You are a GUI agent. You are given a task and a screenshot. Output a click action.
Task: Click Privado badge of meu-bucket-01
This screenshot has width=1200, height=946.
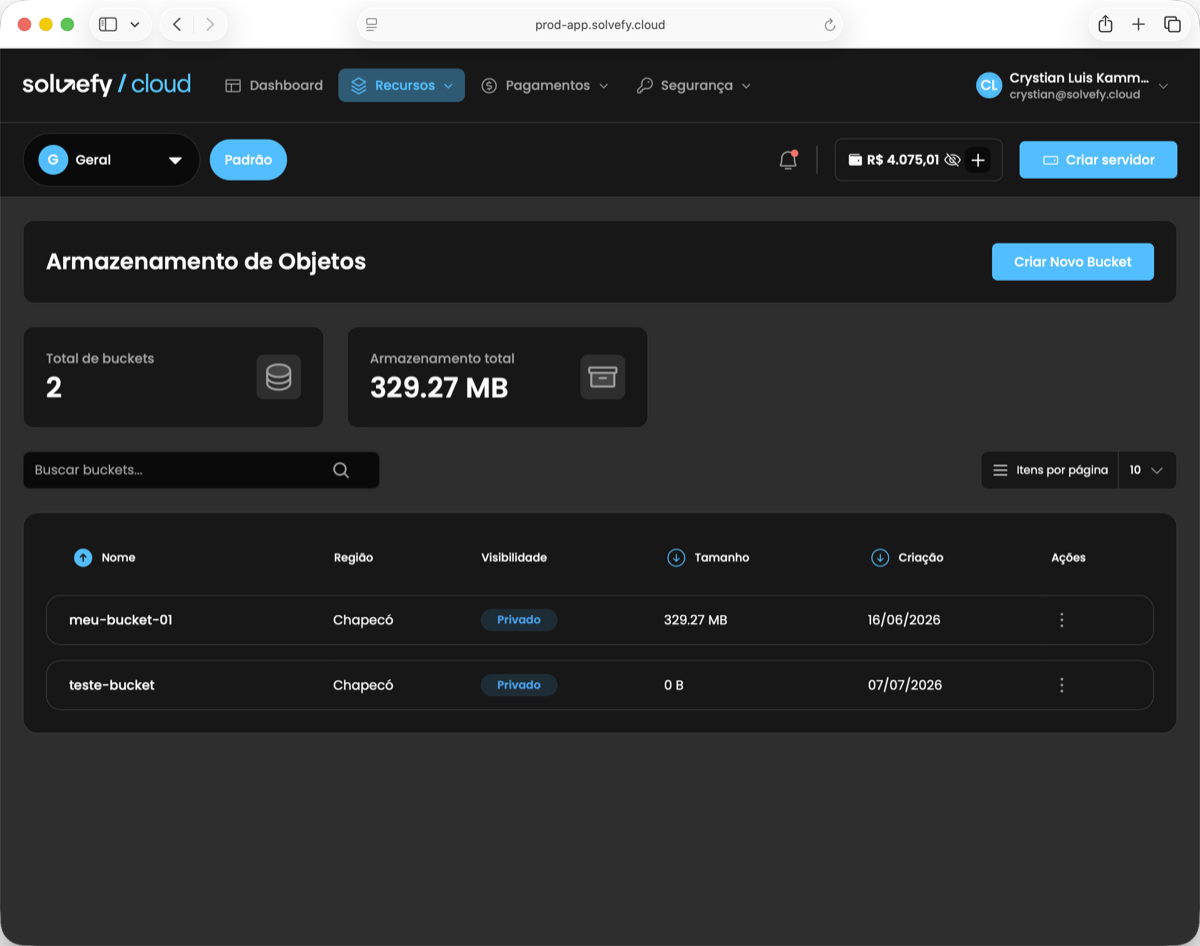pos(519,620)
